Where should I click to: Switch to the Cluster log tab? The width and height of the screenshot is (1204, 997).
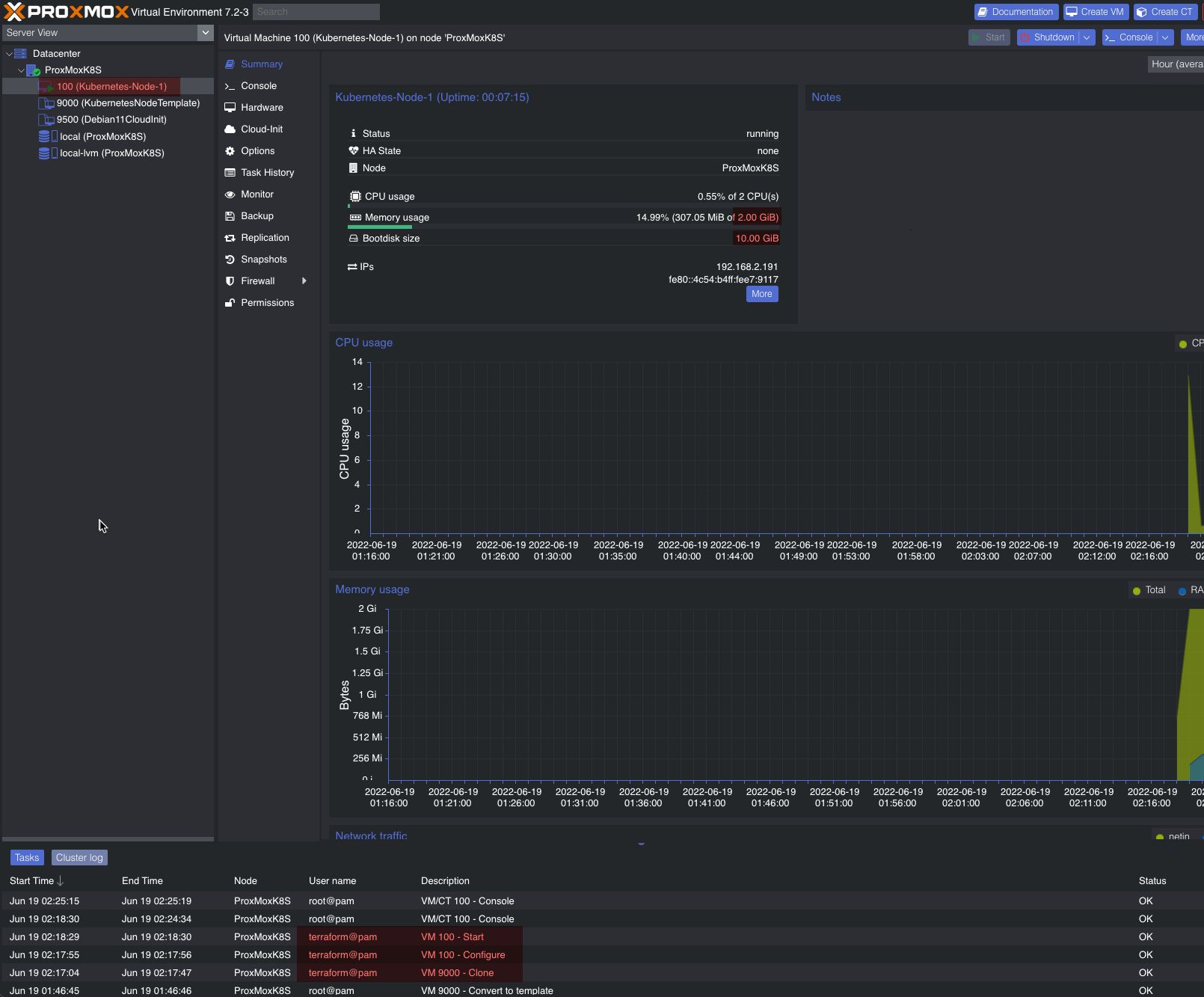(79, 858)
